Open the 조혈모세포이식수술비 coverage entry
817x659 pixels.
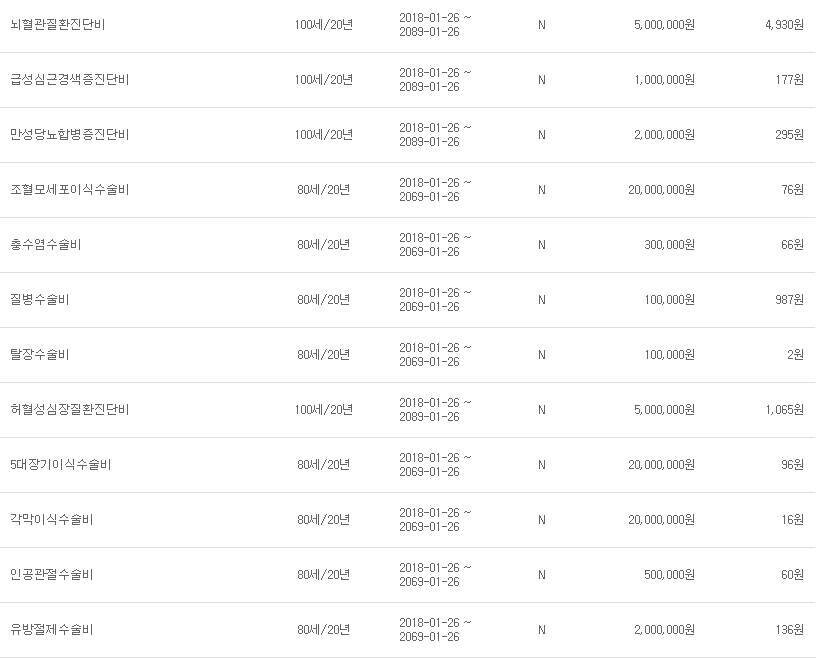click(69, 190)
